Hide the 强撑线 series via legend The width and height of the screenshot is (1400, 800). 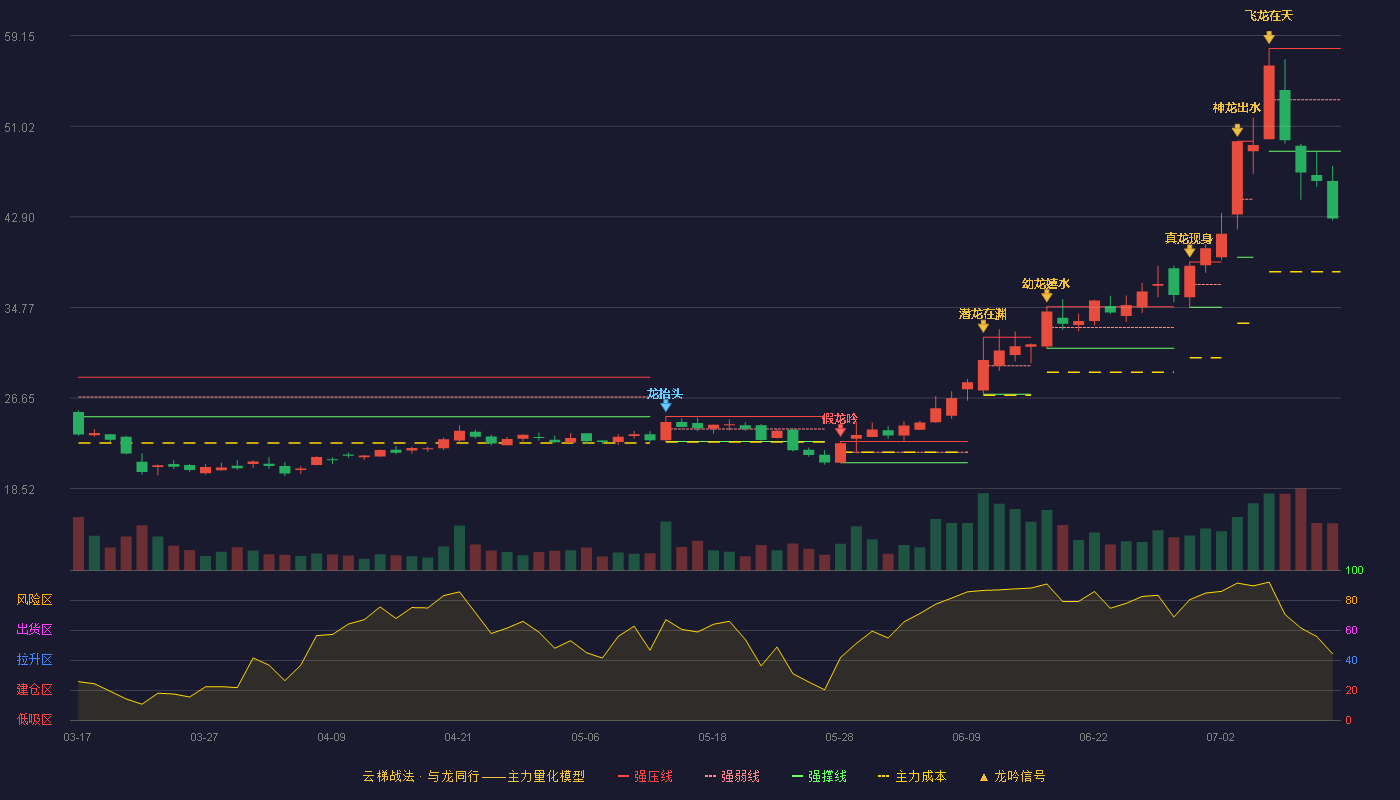coord(819,776)
